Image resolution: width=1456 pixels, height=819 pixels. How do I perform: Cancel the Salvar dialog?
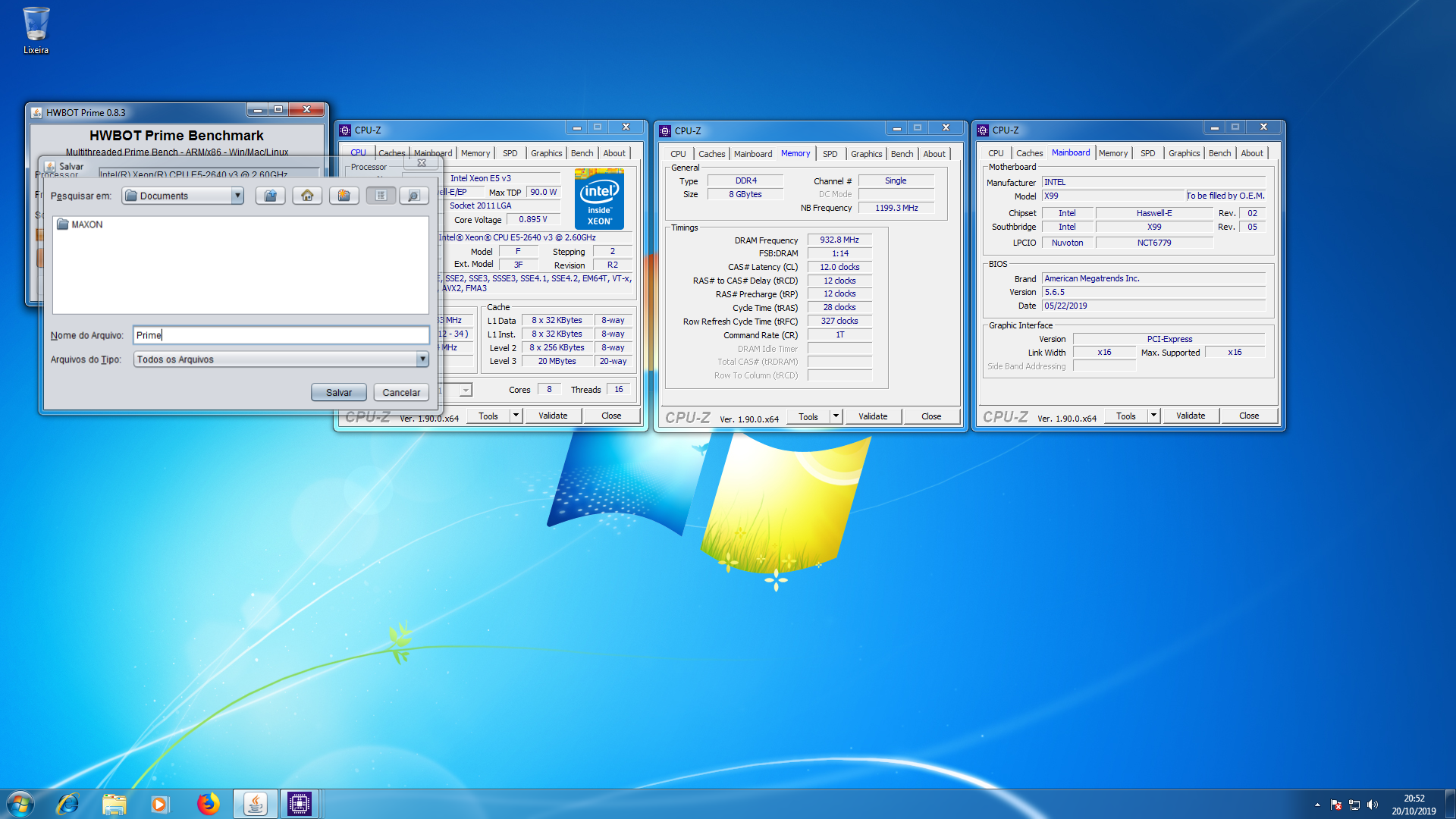coord(401,392)
